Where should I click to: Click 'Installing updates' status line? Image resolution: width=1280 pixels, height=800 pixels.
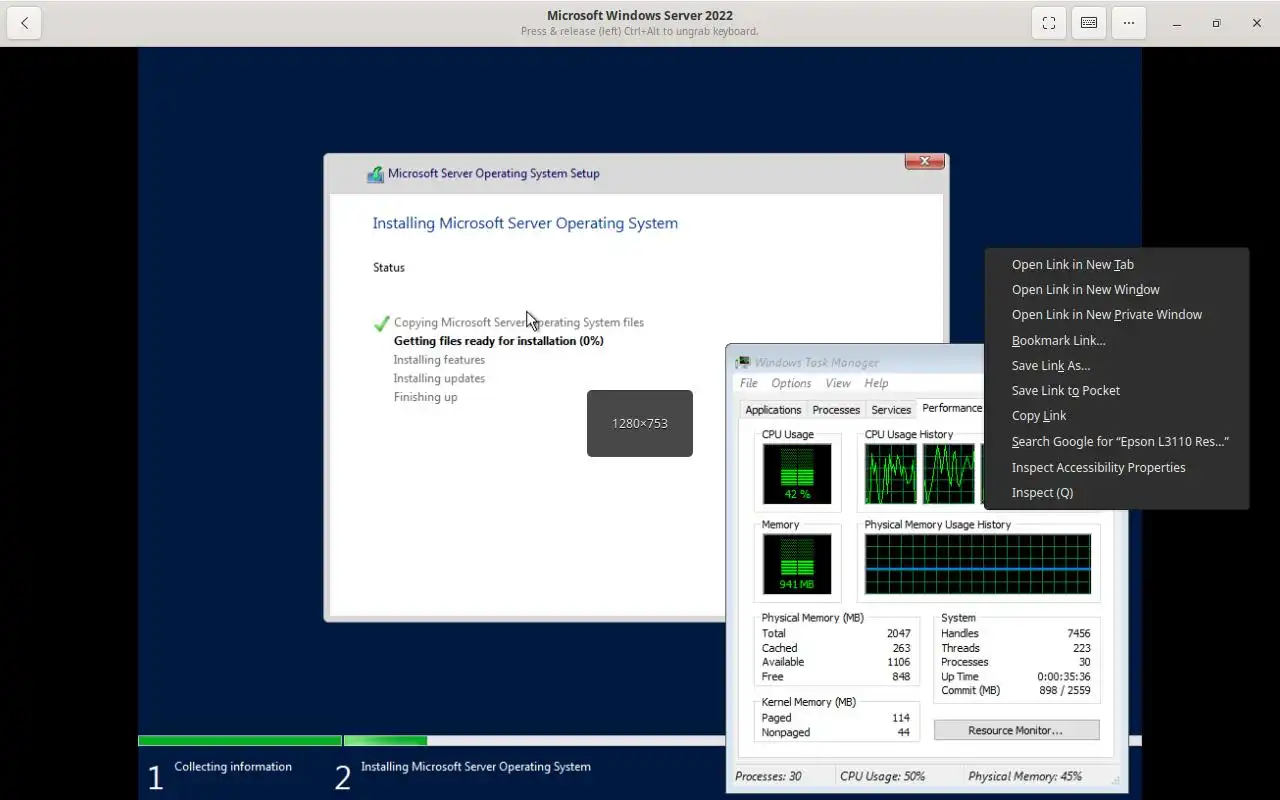pyautogui.click(x=439, y=378)
